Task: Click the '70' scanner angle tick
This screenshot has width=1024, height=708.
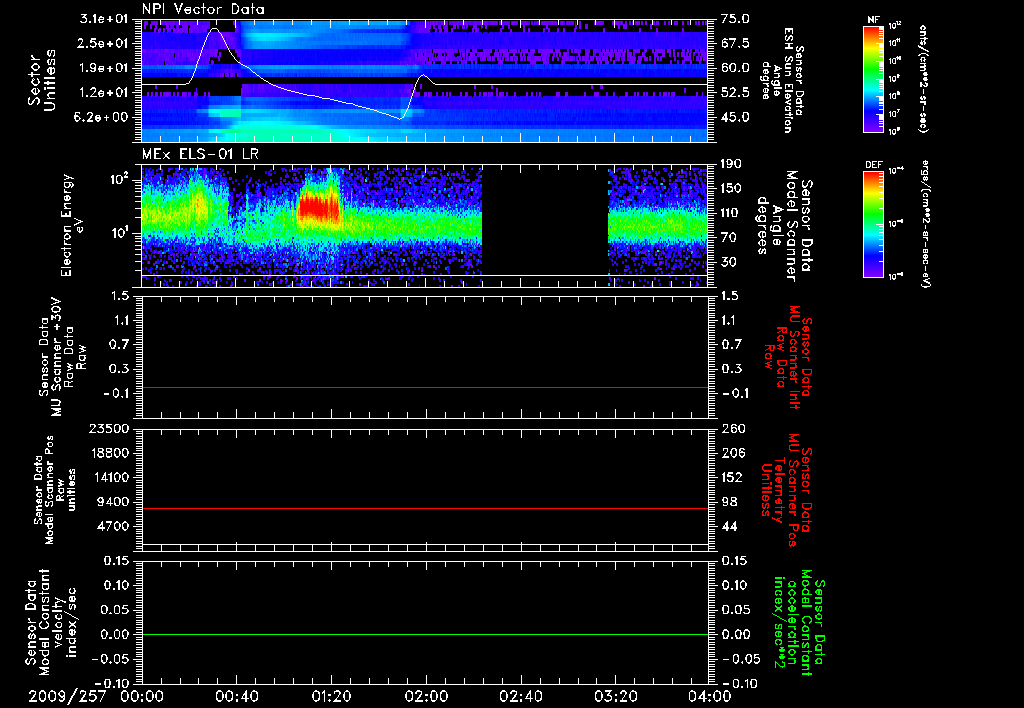Action: coord(728,238)
